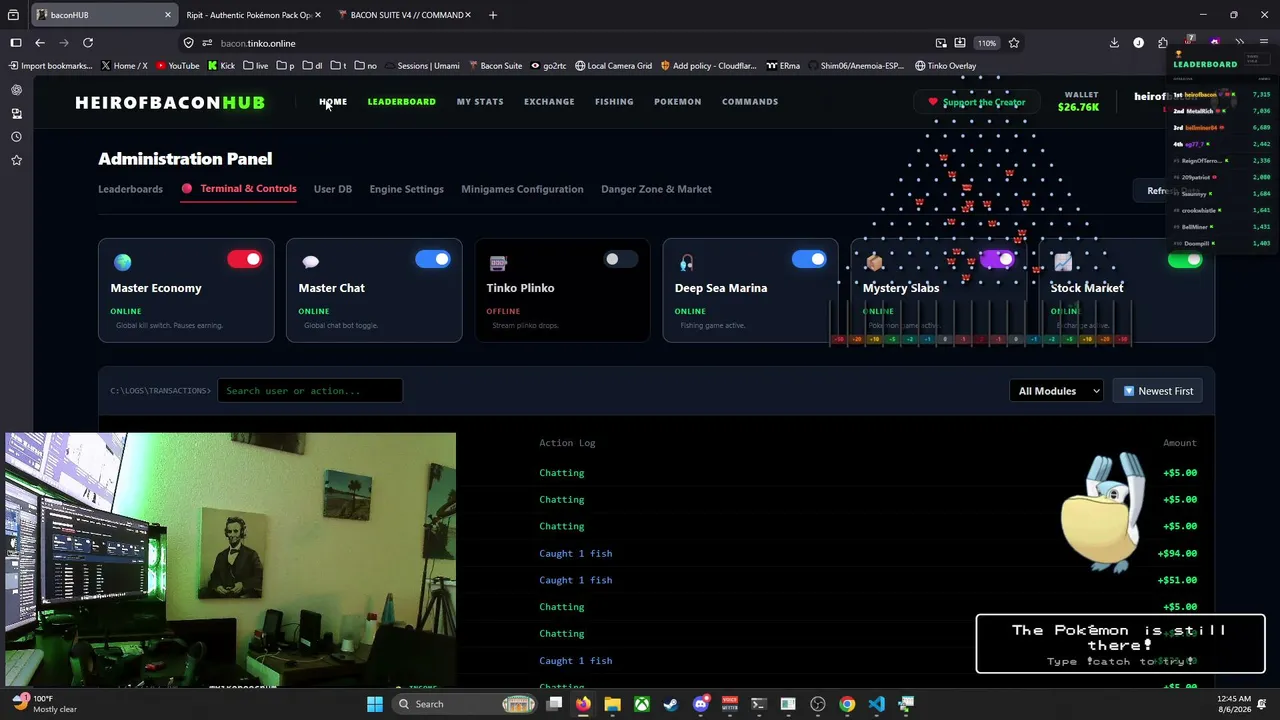Open the terminal icon on the taskbar
This screenshot has height=720, width=1280.
[759, 704]
